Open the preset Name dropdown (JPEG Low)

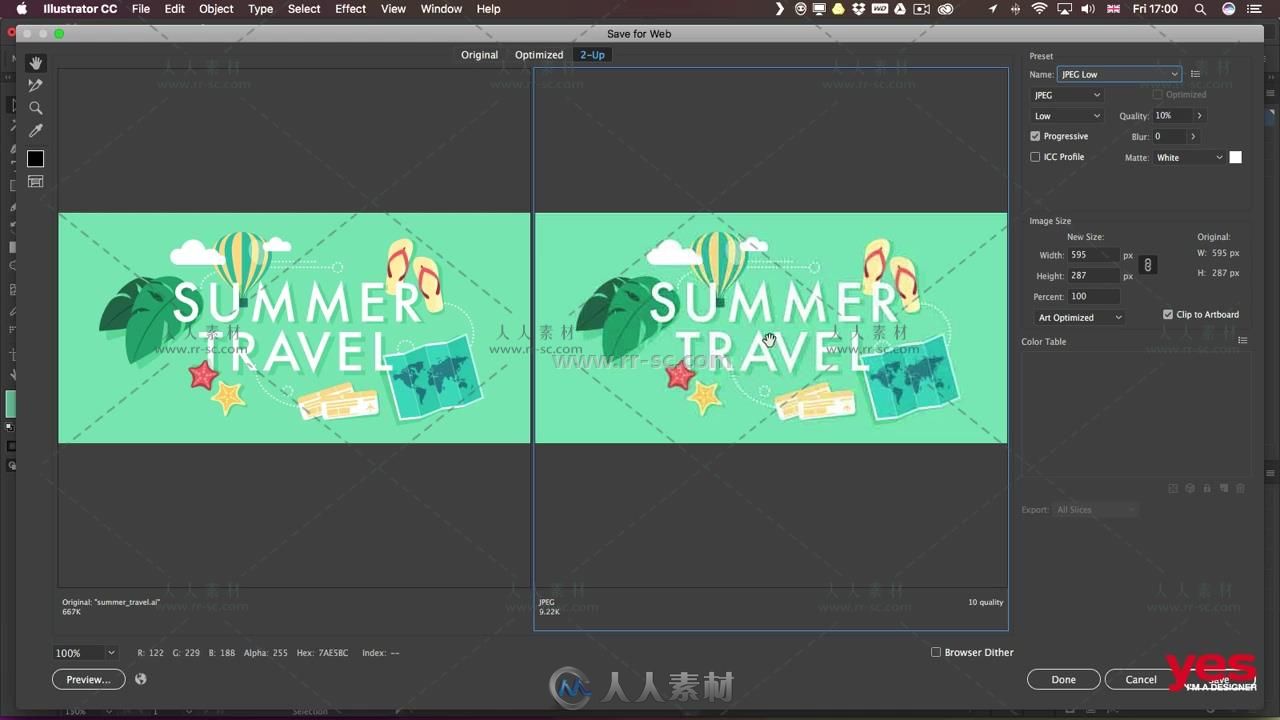(1119, 74)
